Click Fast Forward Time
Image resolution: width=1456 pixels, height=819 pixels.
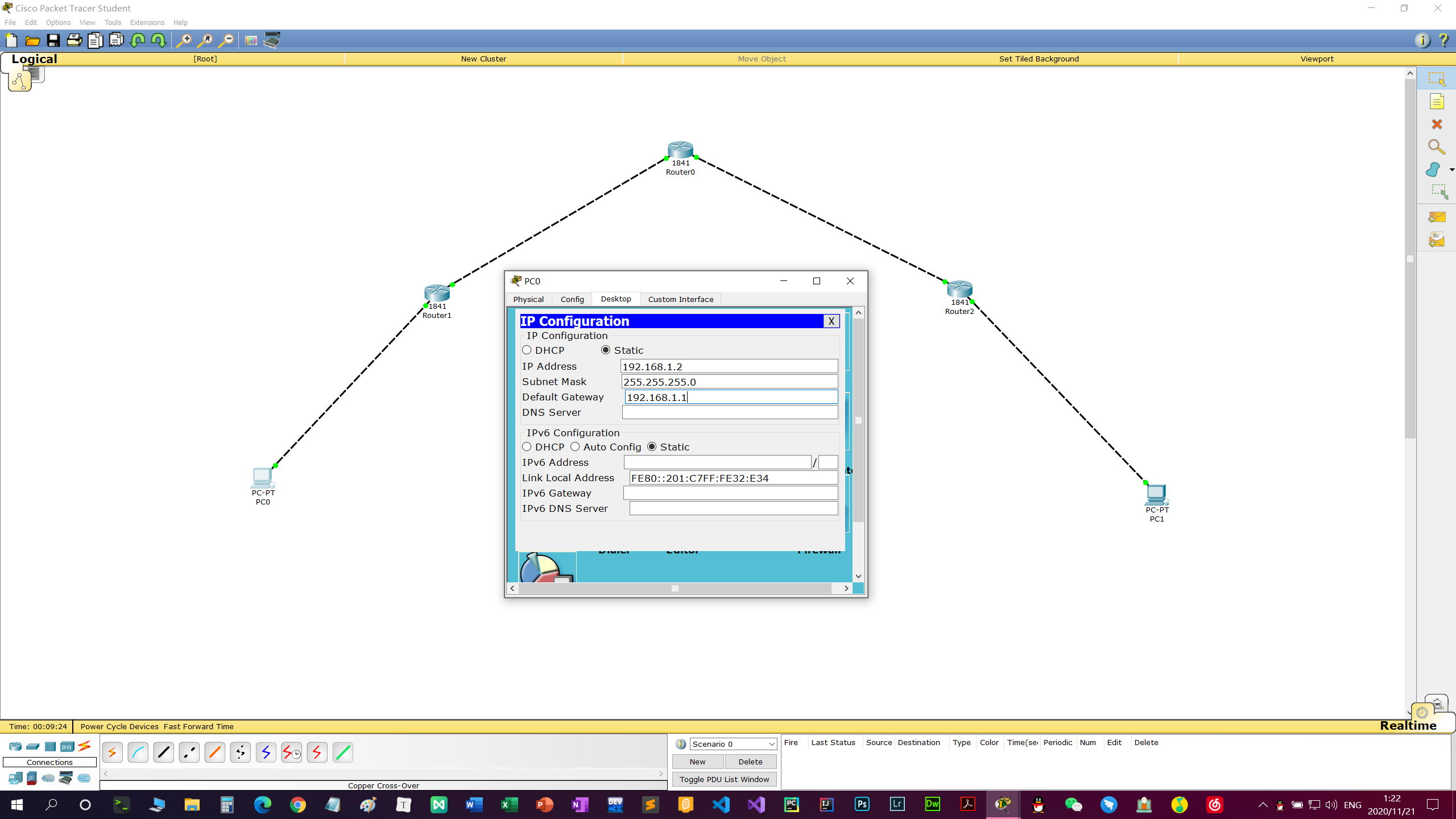pos(198,726)
